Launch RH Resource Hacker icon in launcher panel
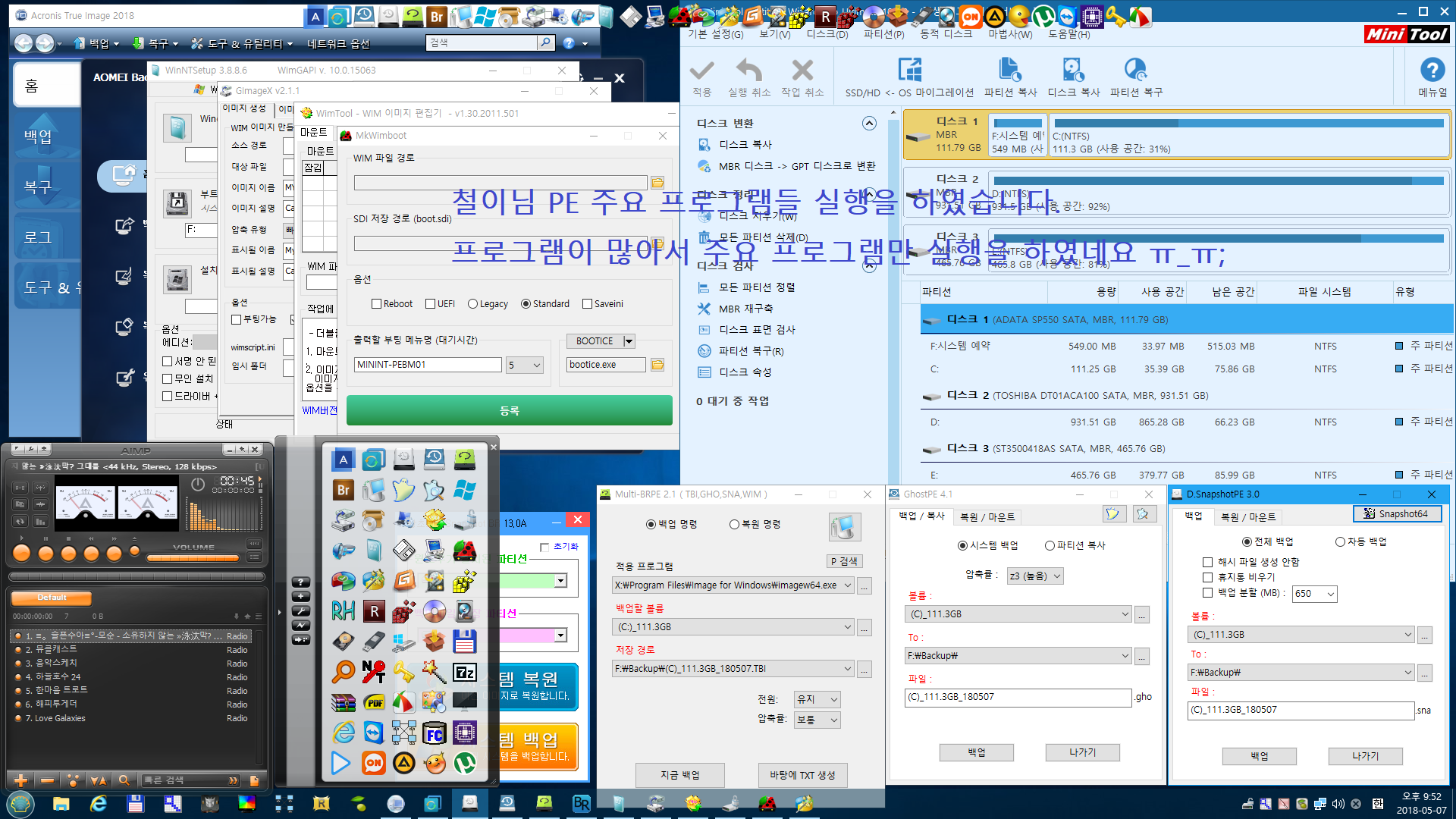1456x819 pixels. point(343,611)
